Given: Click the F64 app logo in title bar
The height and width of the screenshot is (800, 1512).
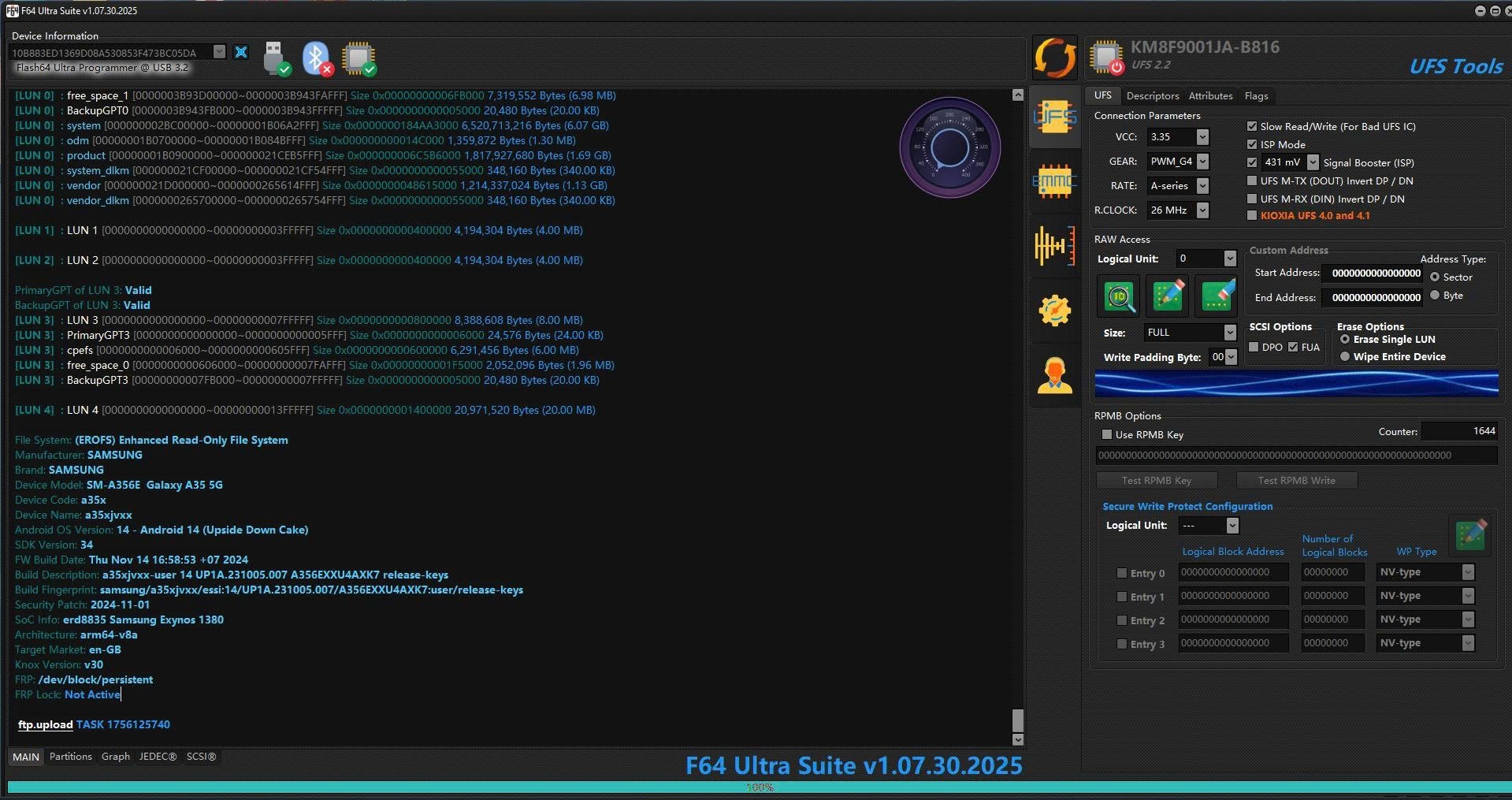Looking at the screenshot, I should (12, 10).
